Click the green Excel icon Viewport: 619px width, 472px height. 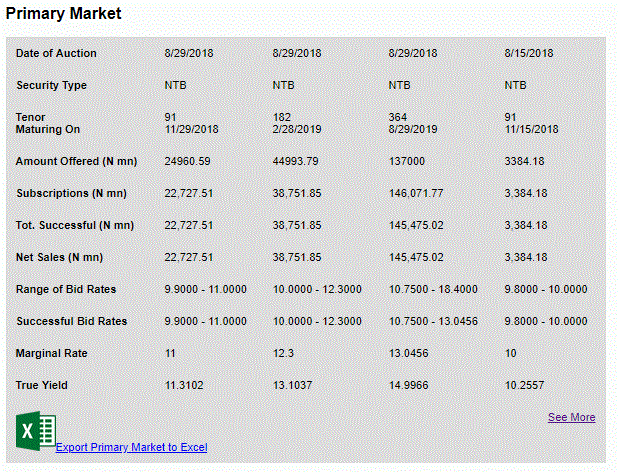35,431
